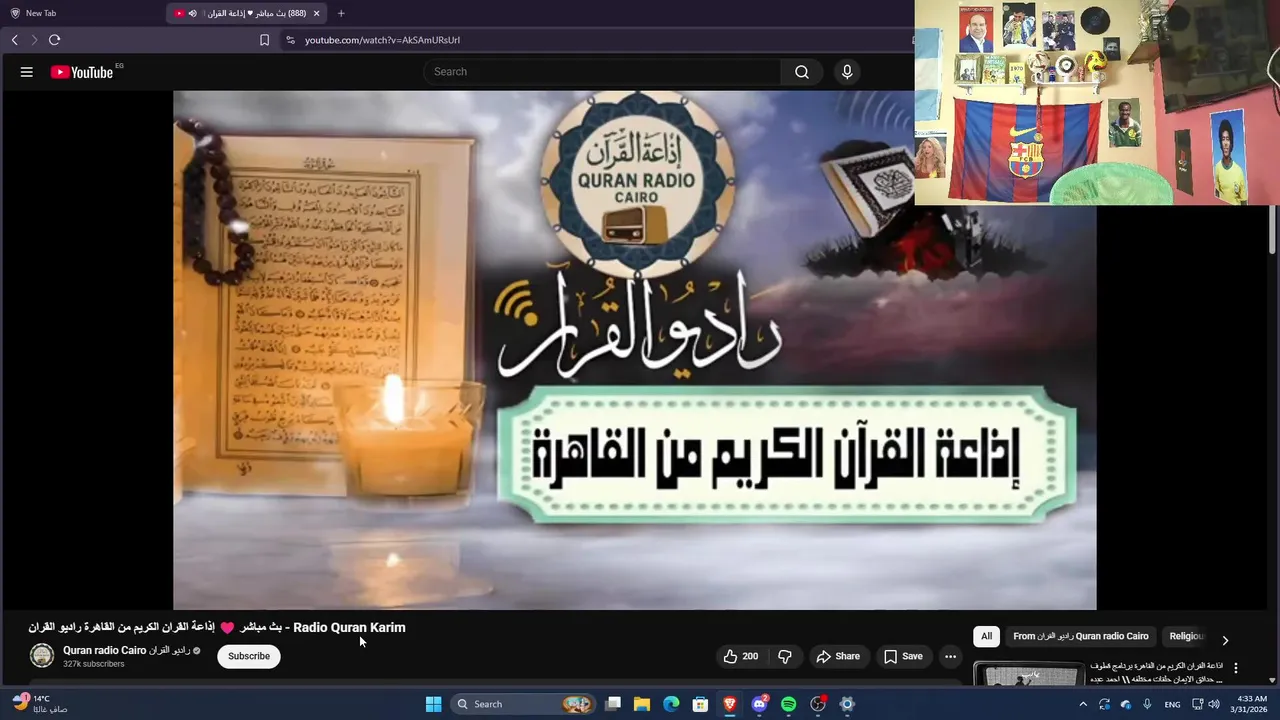Like the video with thumbs up
The width and height of the screenshot is (1280, 720).
pos(741,656)
